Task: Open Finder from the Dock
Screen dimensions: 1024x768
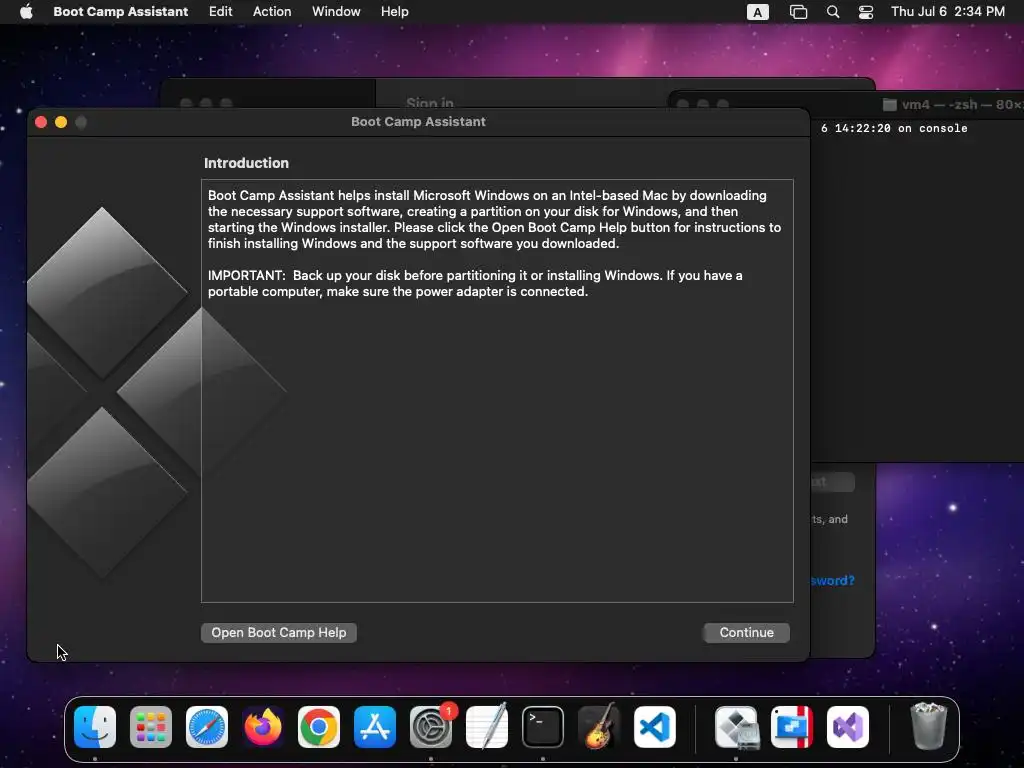Action: (95, 727)
